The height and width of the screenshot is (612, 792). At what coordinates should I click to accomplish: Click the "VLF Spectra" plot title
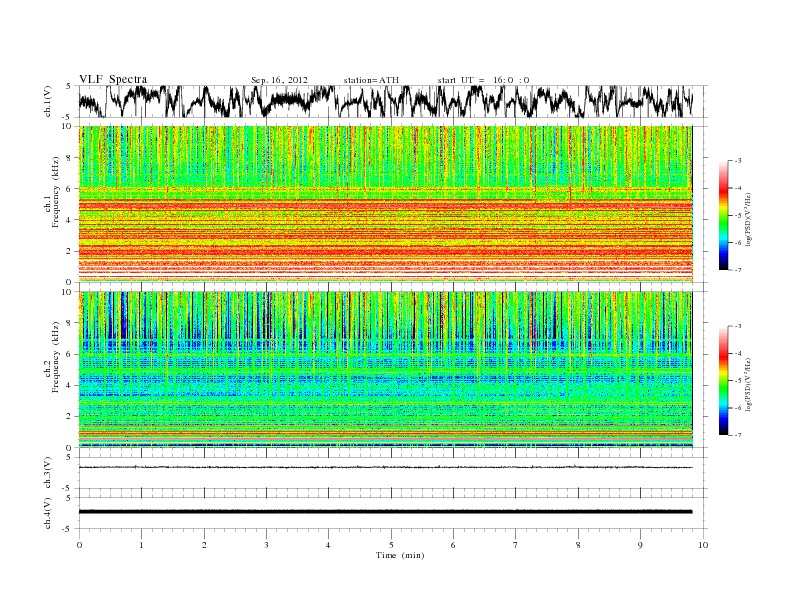click(113, 79)
